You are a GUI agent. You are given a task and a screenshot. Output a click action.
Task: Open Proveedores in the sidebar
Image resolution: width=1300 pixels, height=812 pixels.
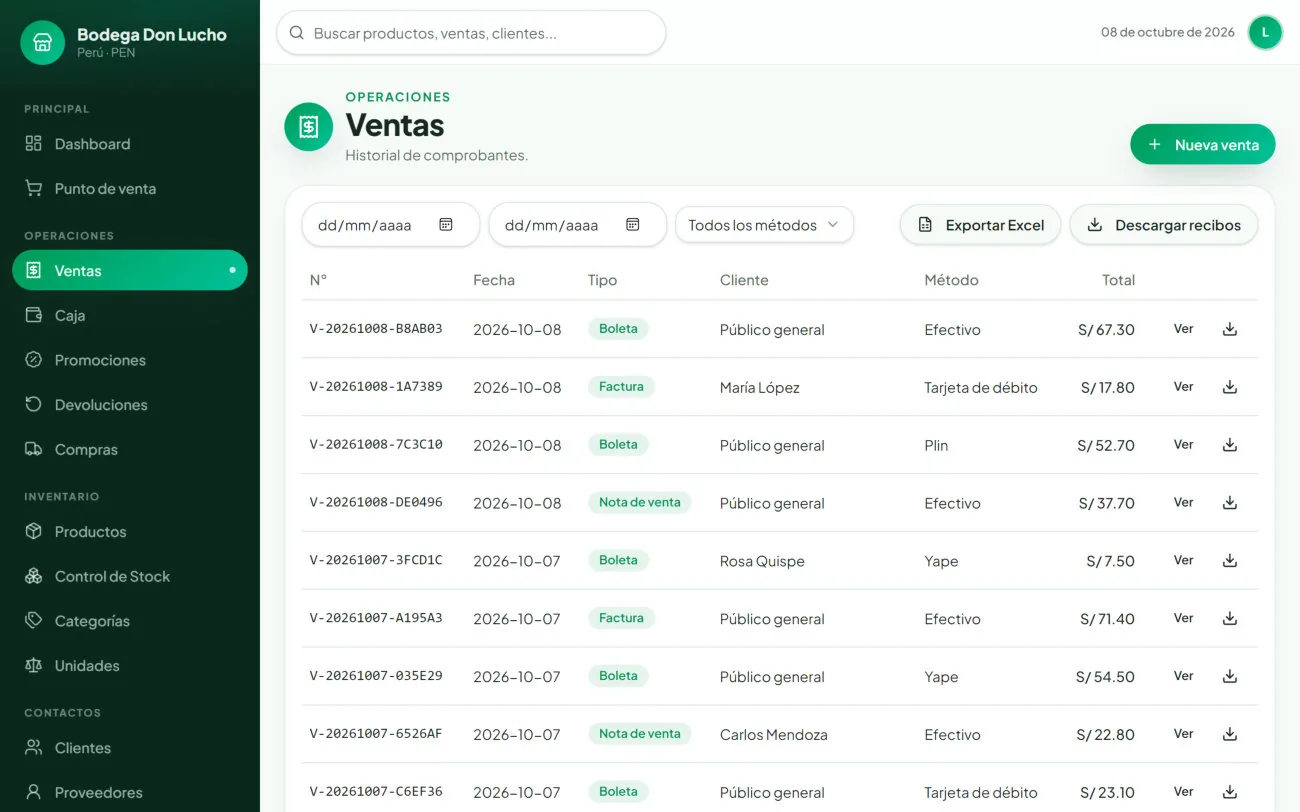[130, 793]
